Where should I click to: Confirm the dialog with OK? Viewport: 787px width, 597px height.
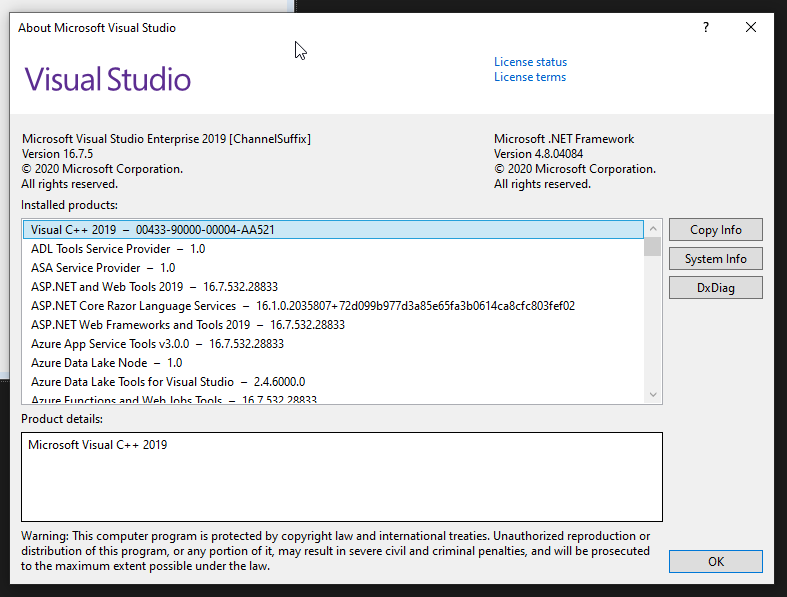pyautogui.click(x=715, y=561)
